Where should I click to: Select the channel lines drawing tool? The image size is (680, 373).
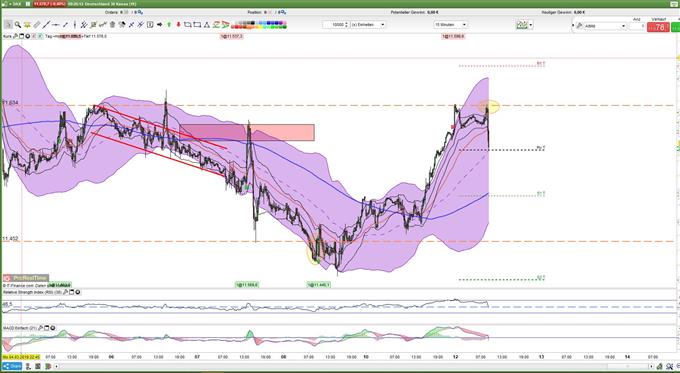(84, 25)
